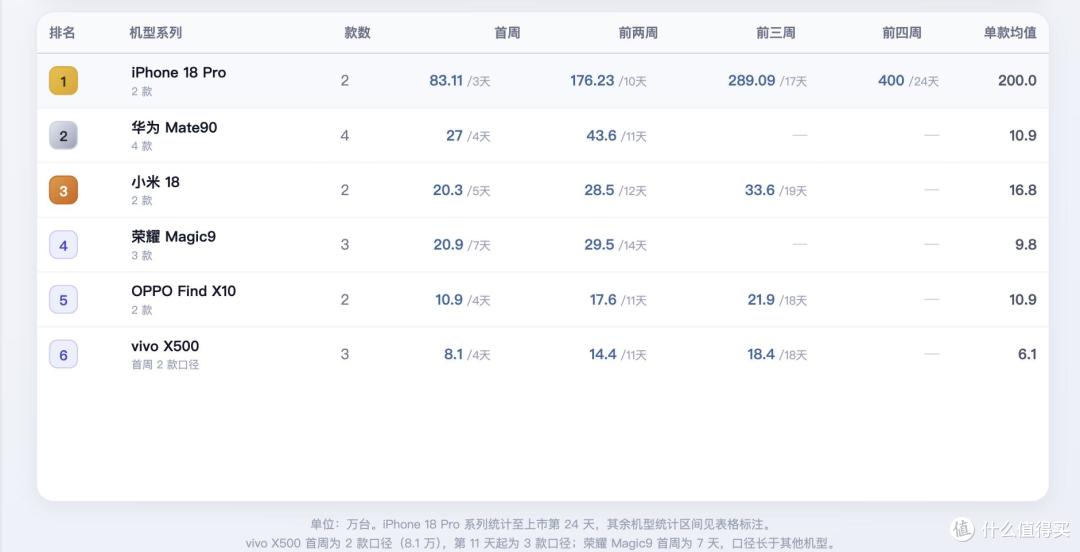Click the rank 5 badge
This screenshot has width=1080, height=552.
63,300
